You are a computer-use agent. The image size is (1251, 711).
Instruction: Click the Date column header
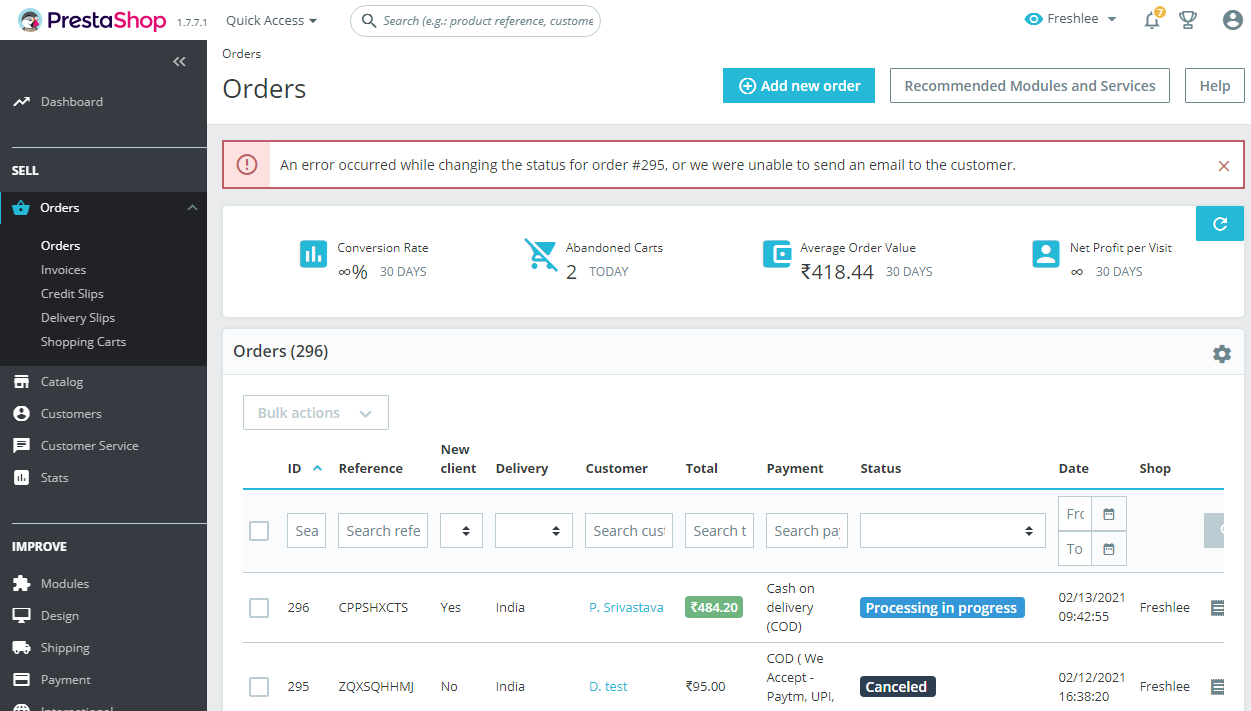[x=1074, y=468]
